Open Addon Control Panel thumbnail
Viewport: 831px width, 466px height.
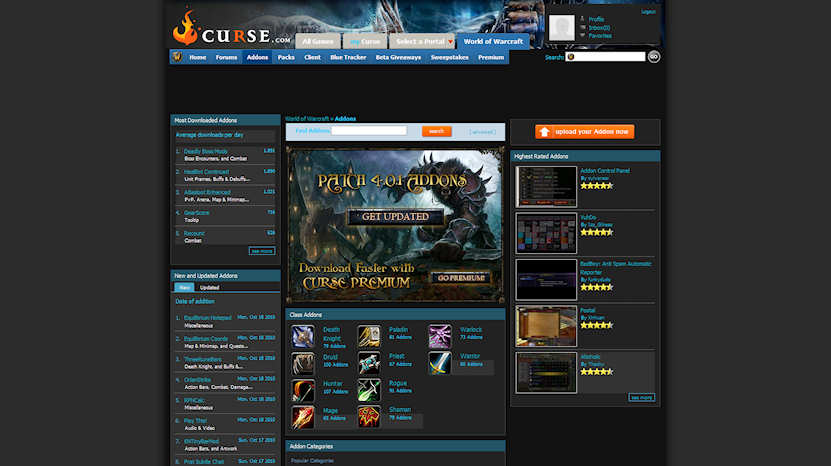tap(546, 187)
